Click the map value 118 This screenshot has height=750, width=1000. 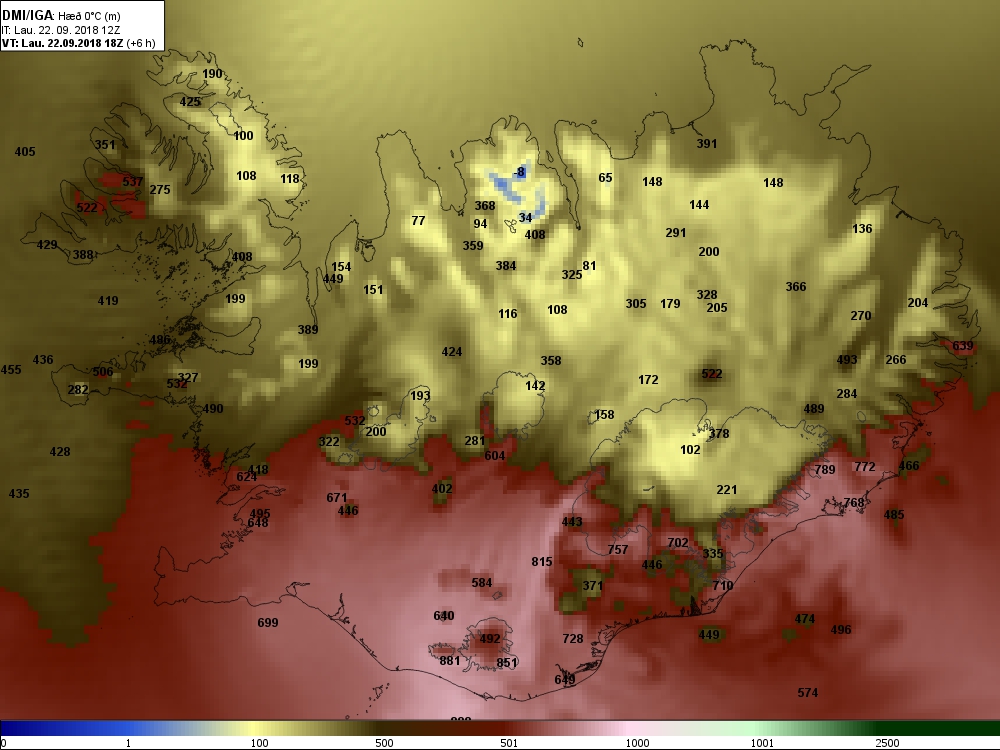pos(290,179)
